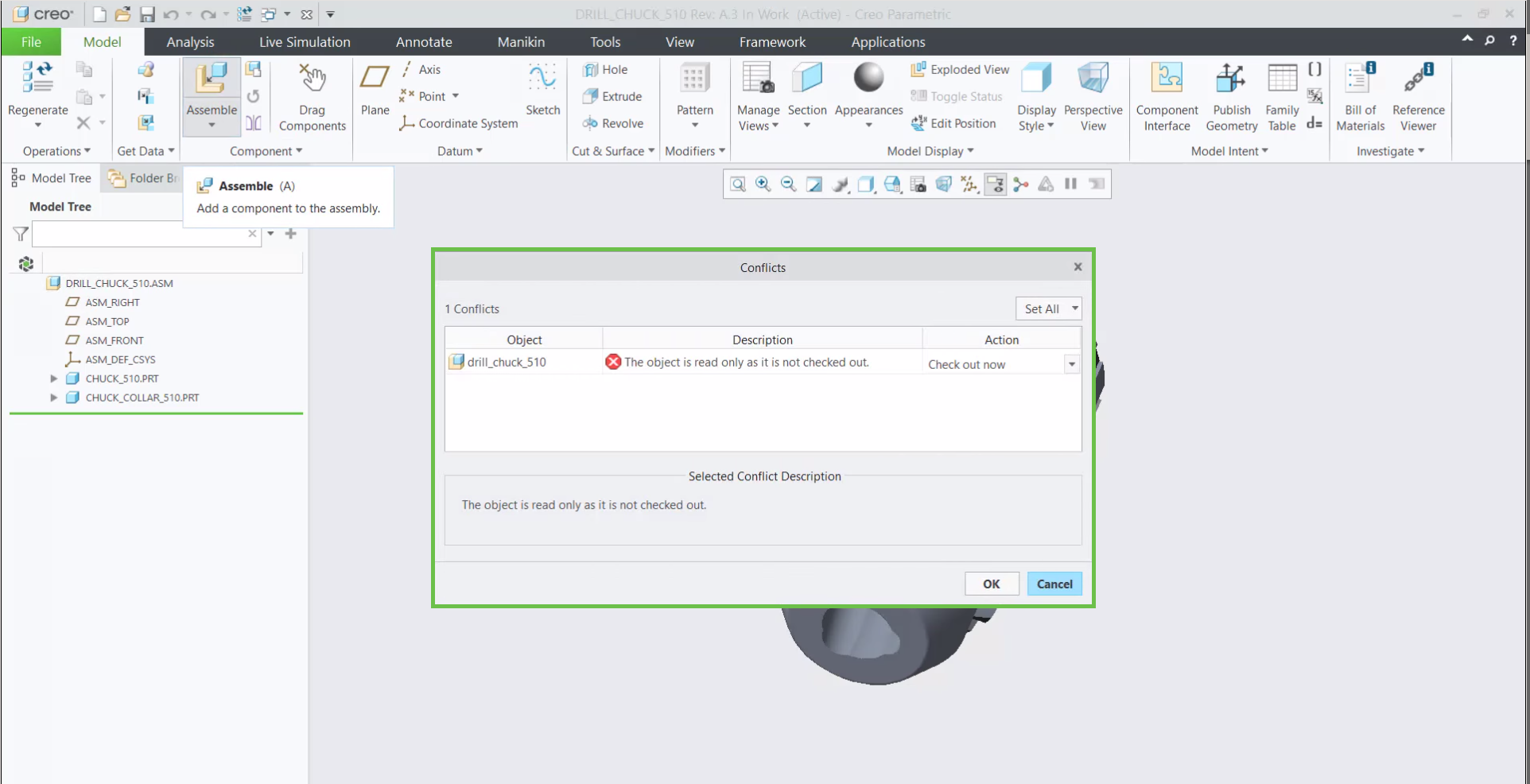Click the Regenerate icon
Image resolution: width=1530 pixels, height=784 pixels.
[x=37, y=78]
